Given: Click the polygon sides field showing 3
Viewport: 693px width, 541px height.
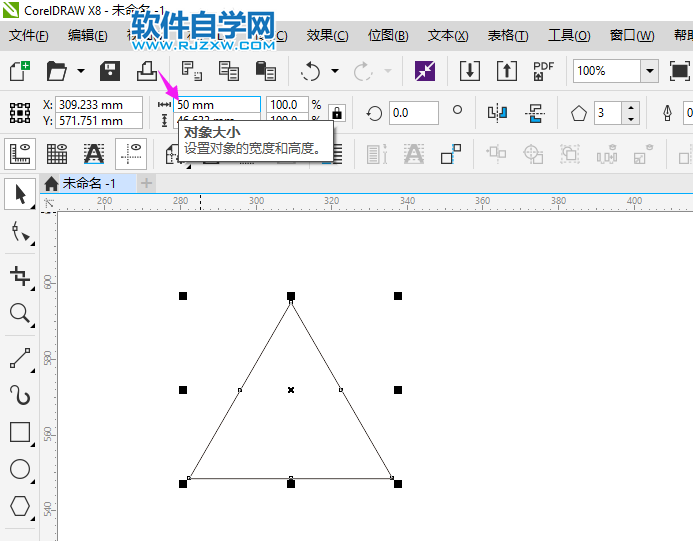Looking at the screenshot, I should pos(608,113).
